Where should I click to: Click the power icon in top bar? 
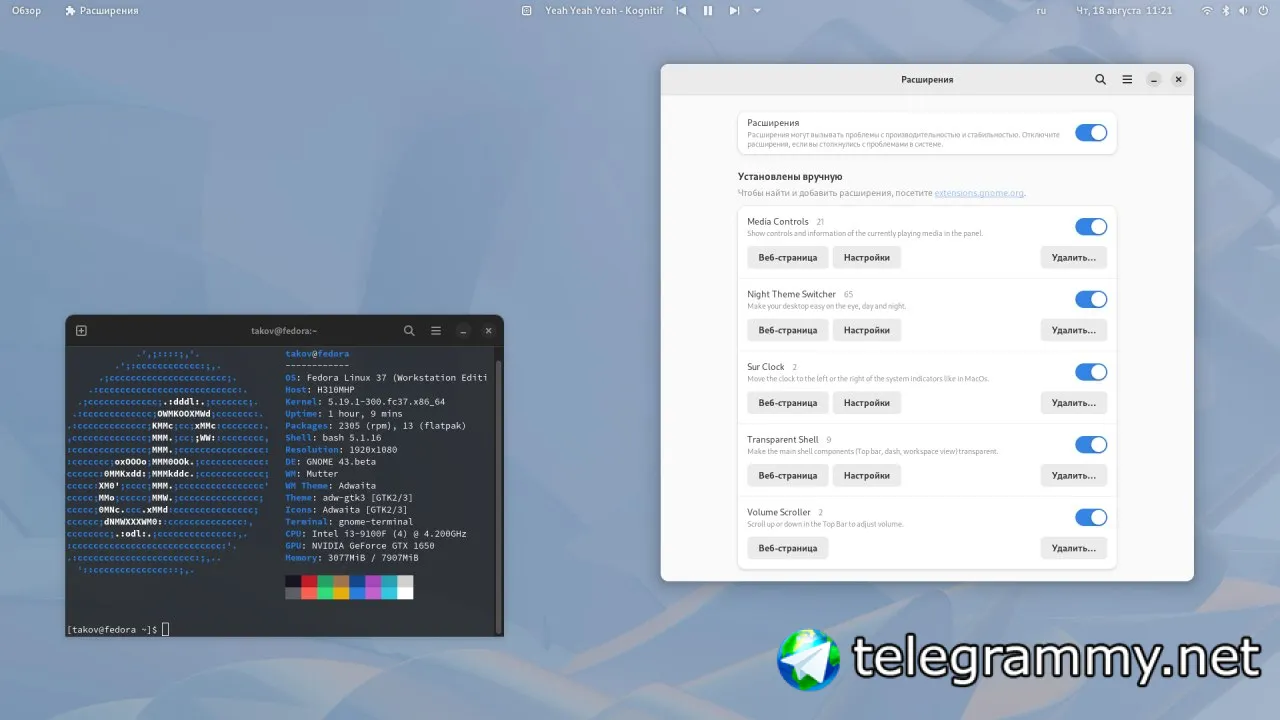tap(1263, 10)
